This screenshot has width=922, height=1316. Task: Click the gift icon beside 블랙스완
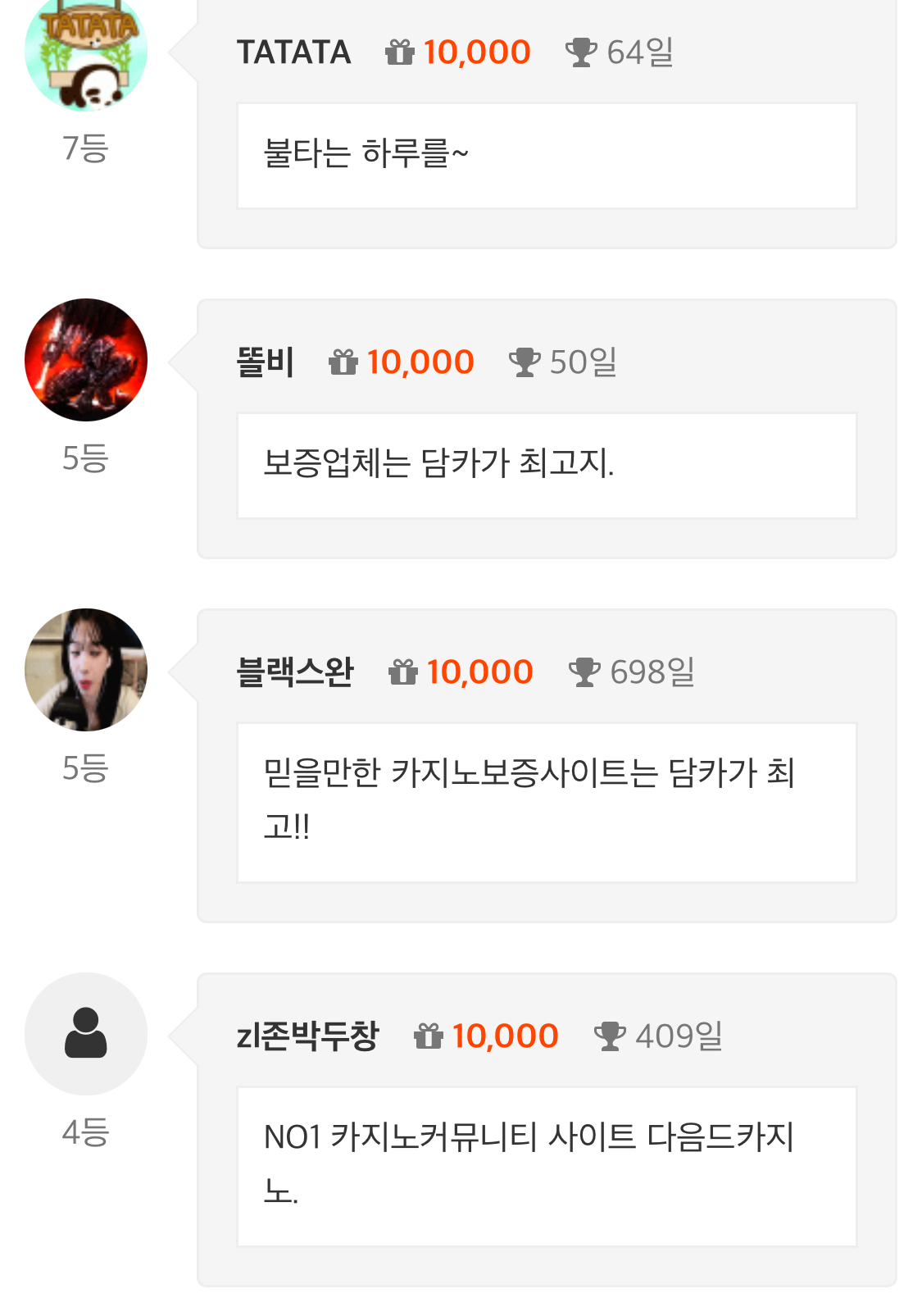[403, 672]
